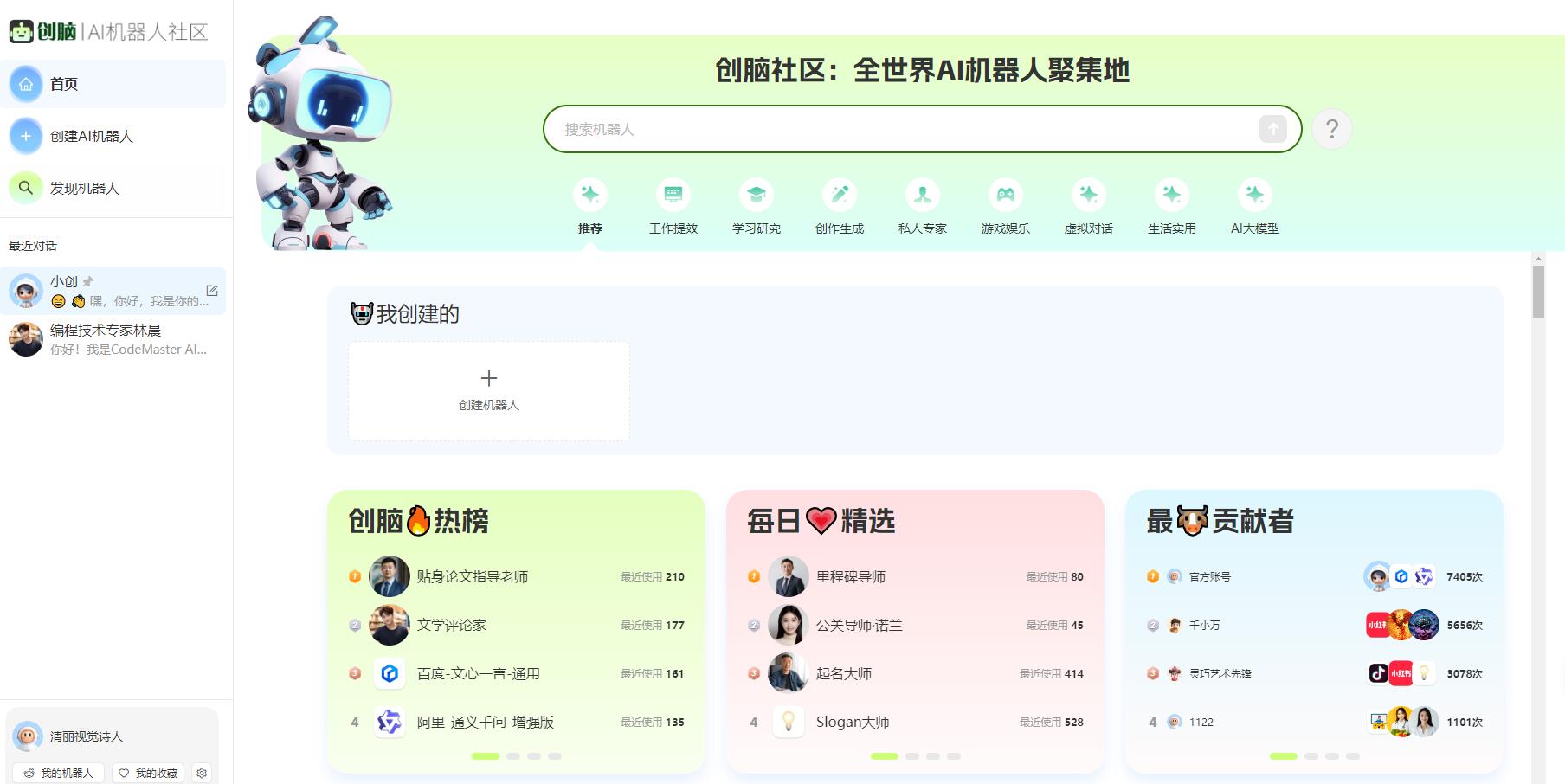The image size is (1565, 784).
Task: Click the 我的收藏 button
Action: click(x=148, y=773)
